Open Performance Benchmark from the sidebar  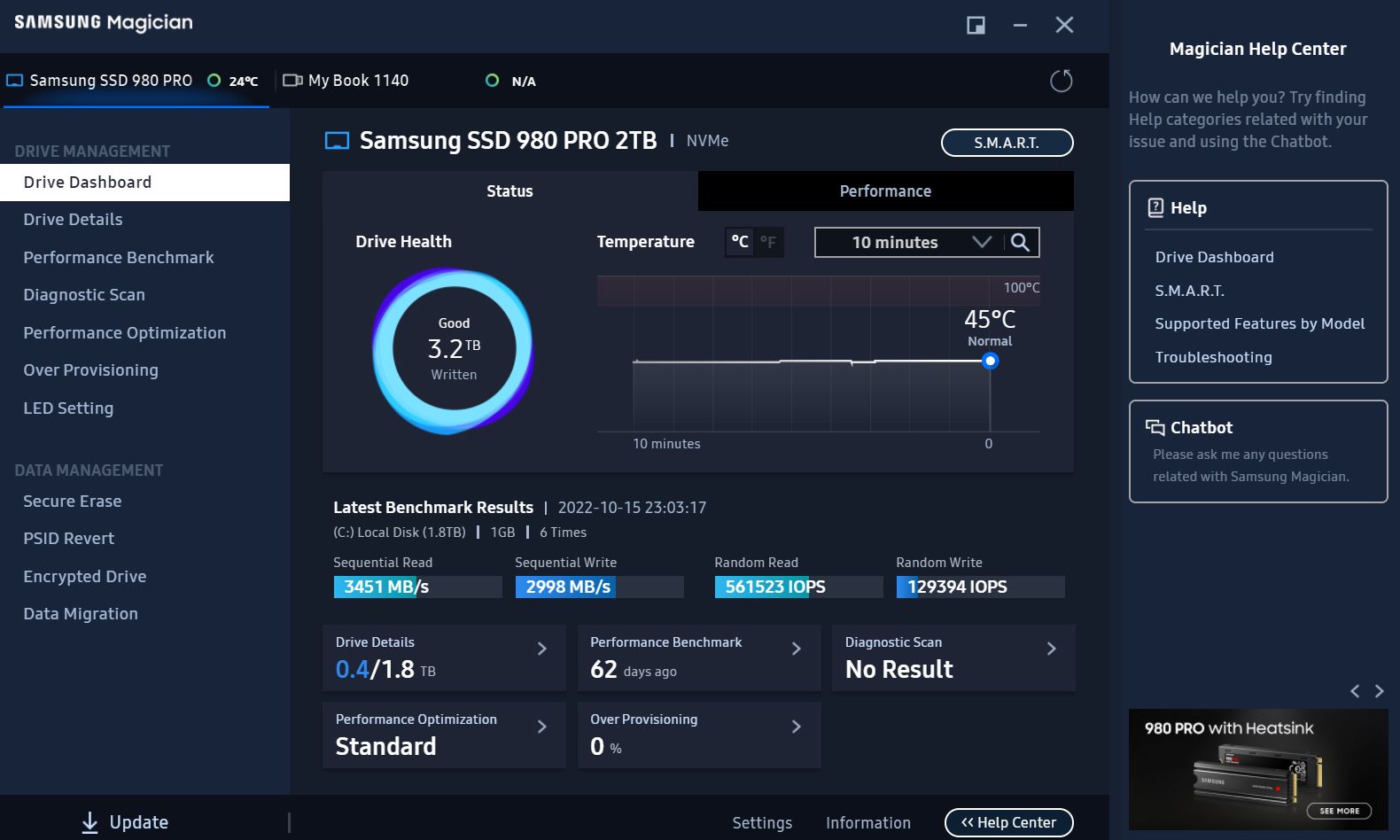click(144, 258)
